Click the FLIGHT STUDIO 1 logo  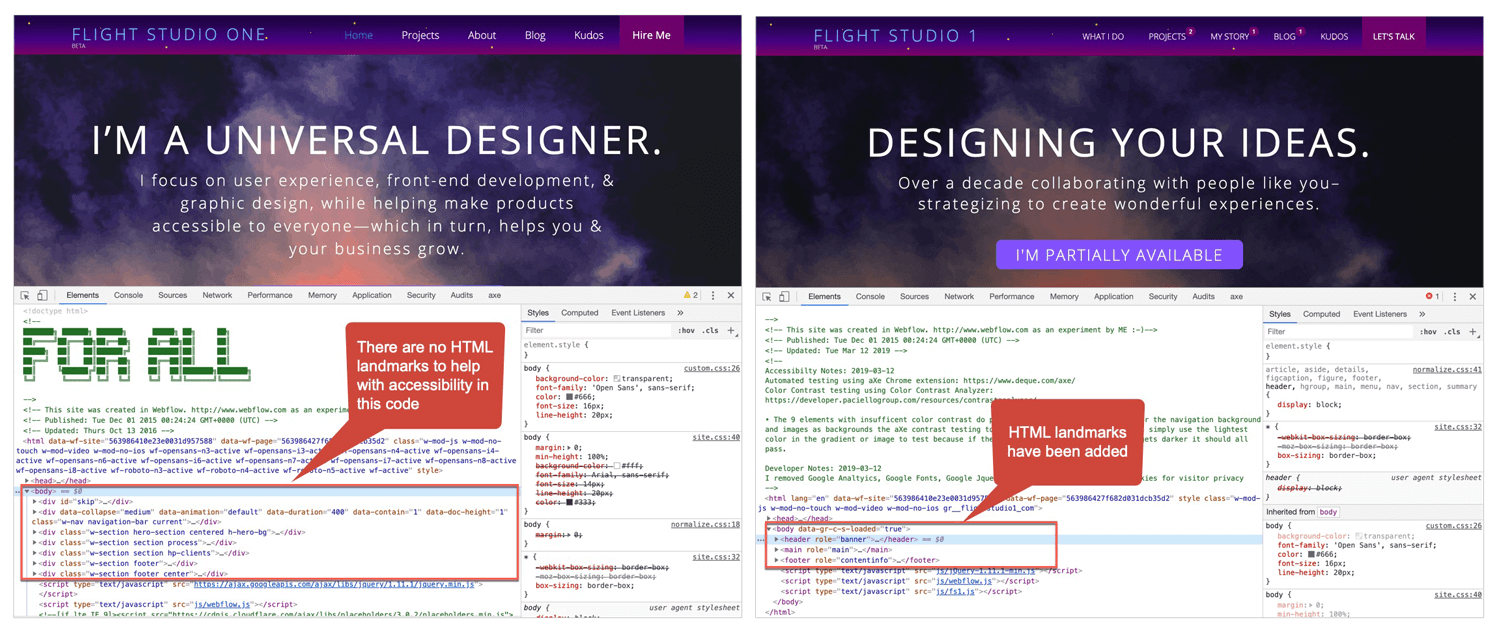click(896, 36)
